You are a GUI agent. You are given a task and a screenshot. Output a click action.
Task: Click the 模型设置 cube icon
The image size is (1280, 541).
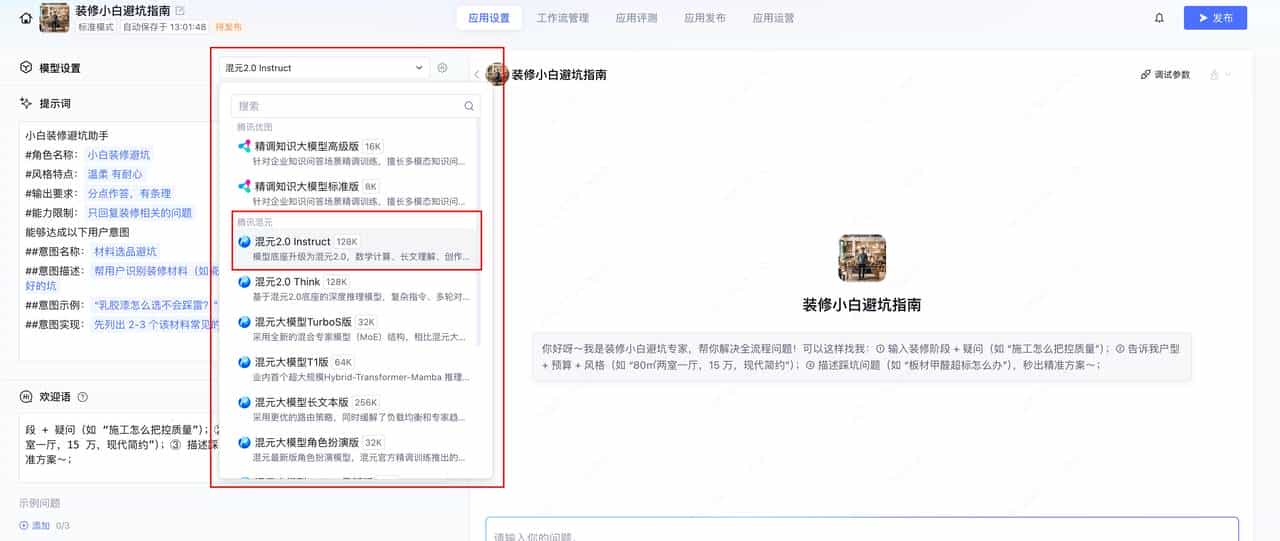click(26, 67)
